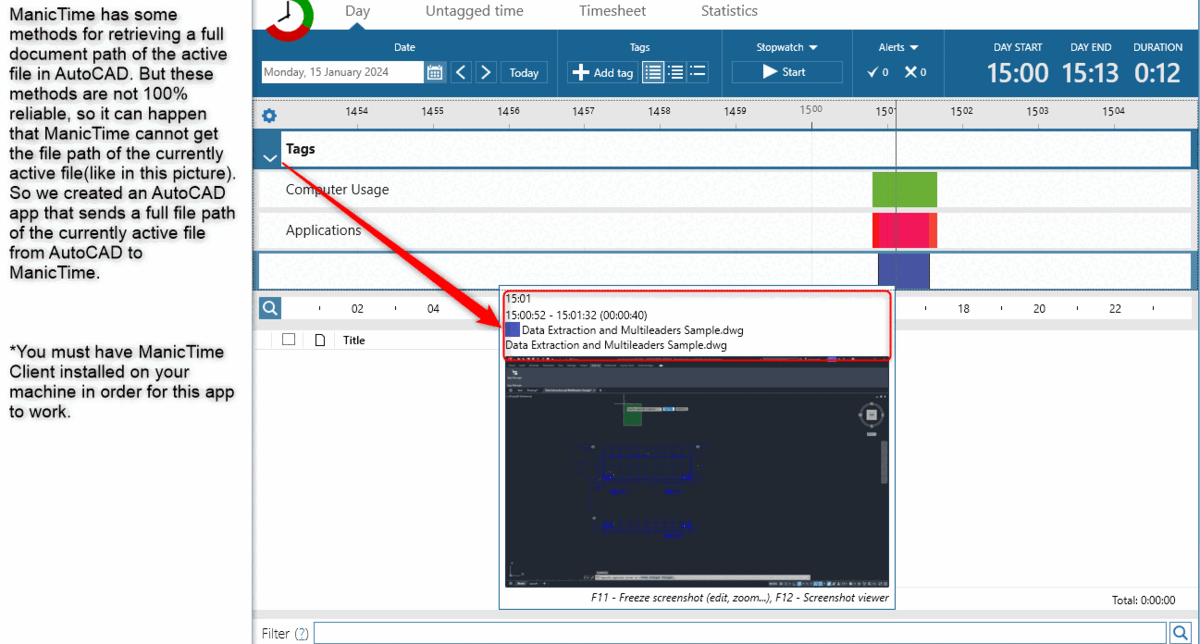Open the Filter help question mark link
Screen dimensions: 1200x644
301,633
